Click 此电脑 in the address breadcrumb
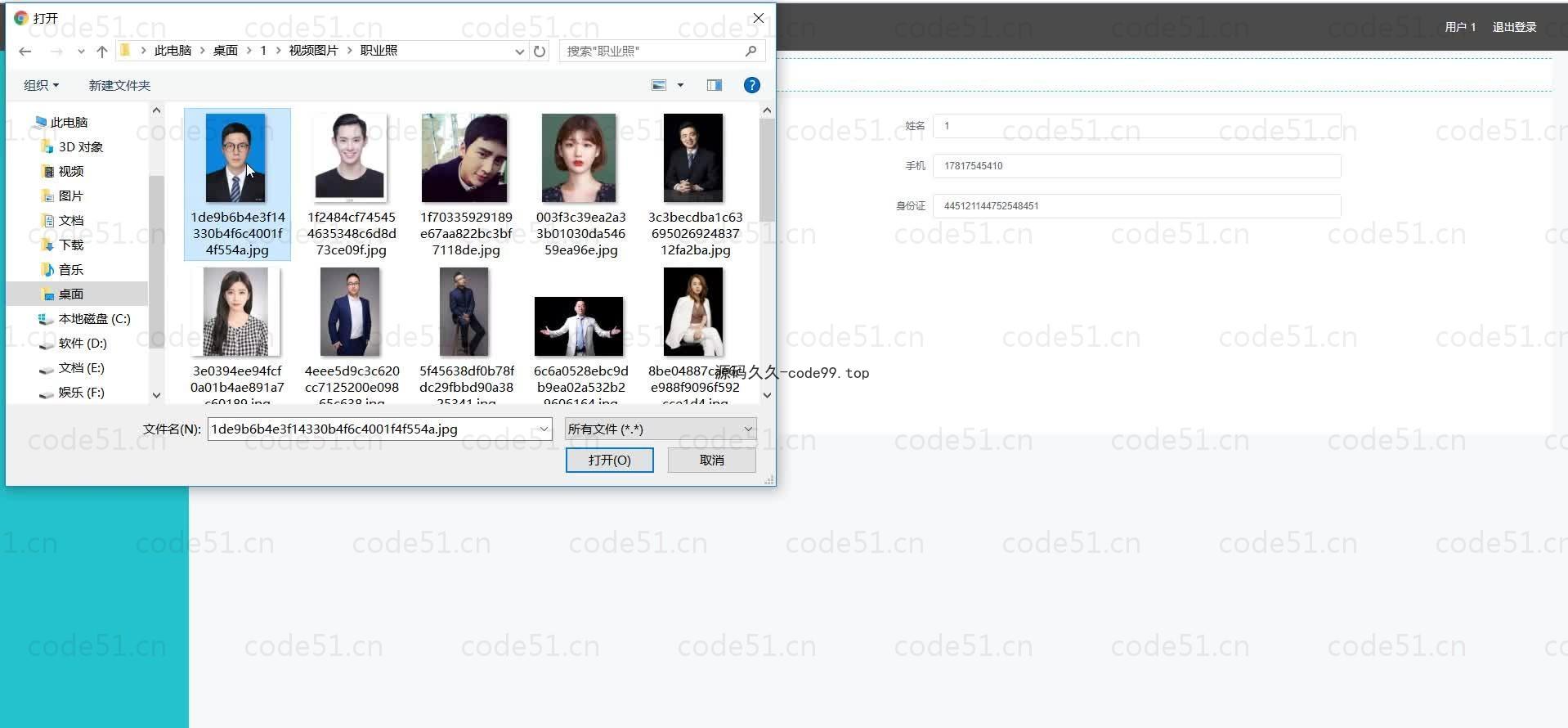 [x=172, y=51]
